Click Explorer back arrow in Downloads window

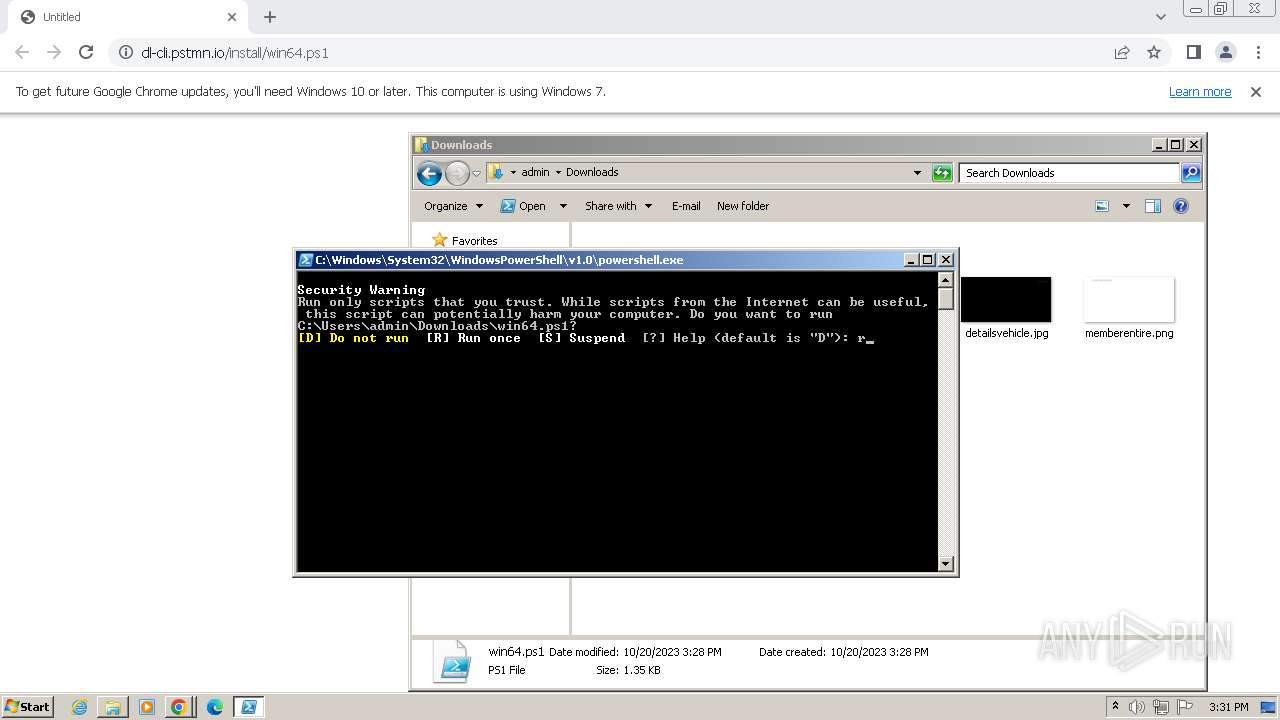429,173
